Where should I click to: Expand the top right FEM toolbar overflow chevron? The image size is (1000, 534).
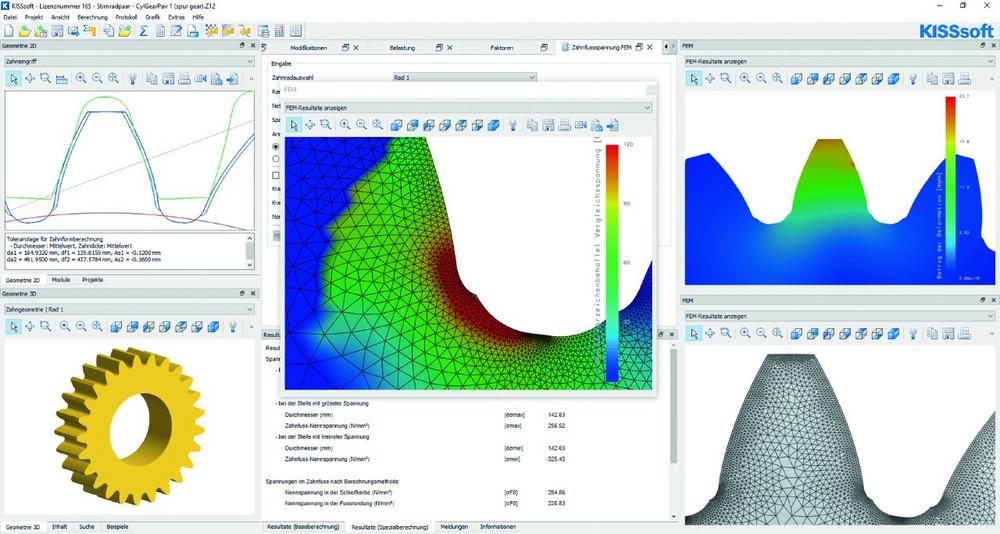[x=990, y=78]
